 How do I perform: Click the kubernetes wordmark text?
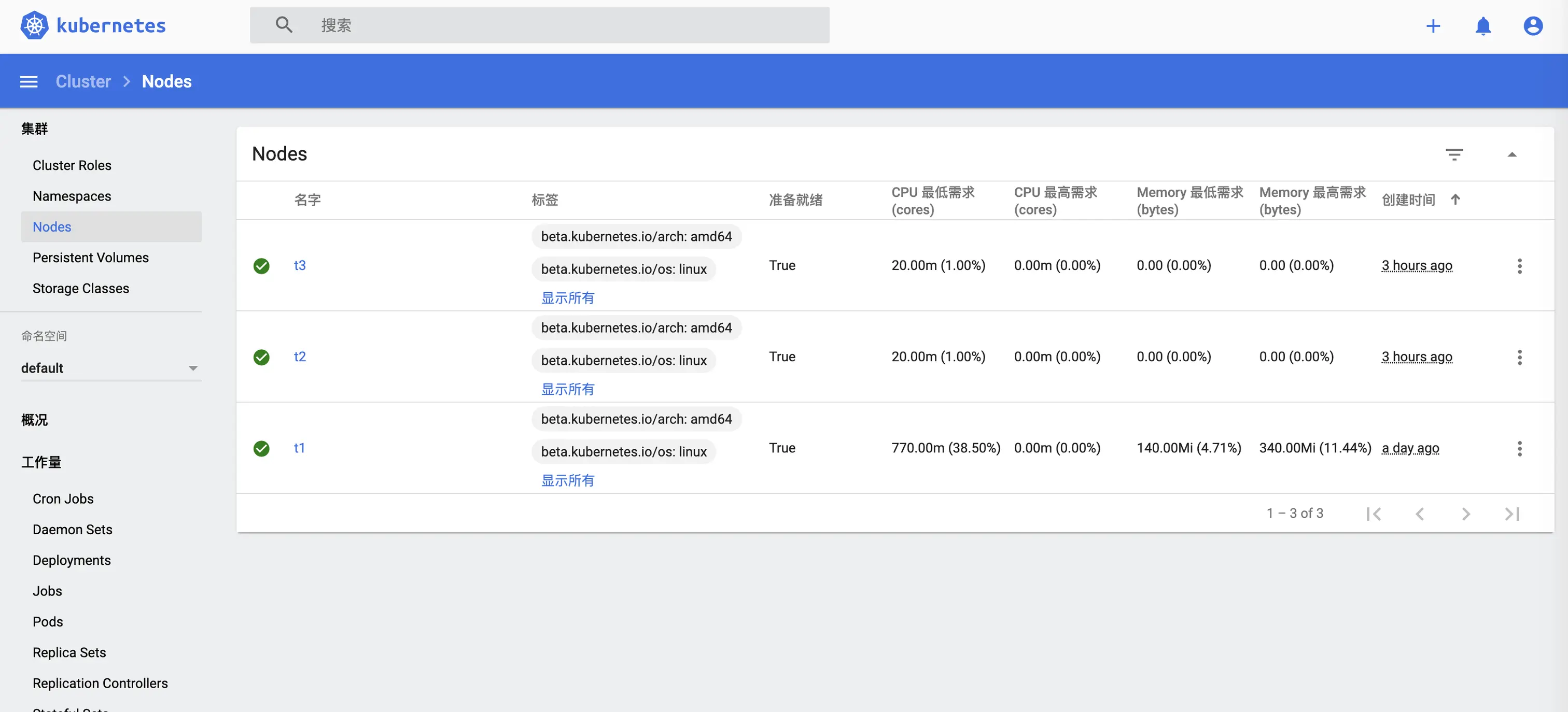pos(111,25)
